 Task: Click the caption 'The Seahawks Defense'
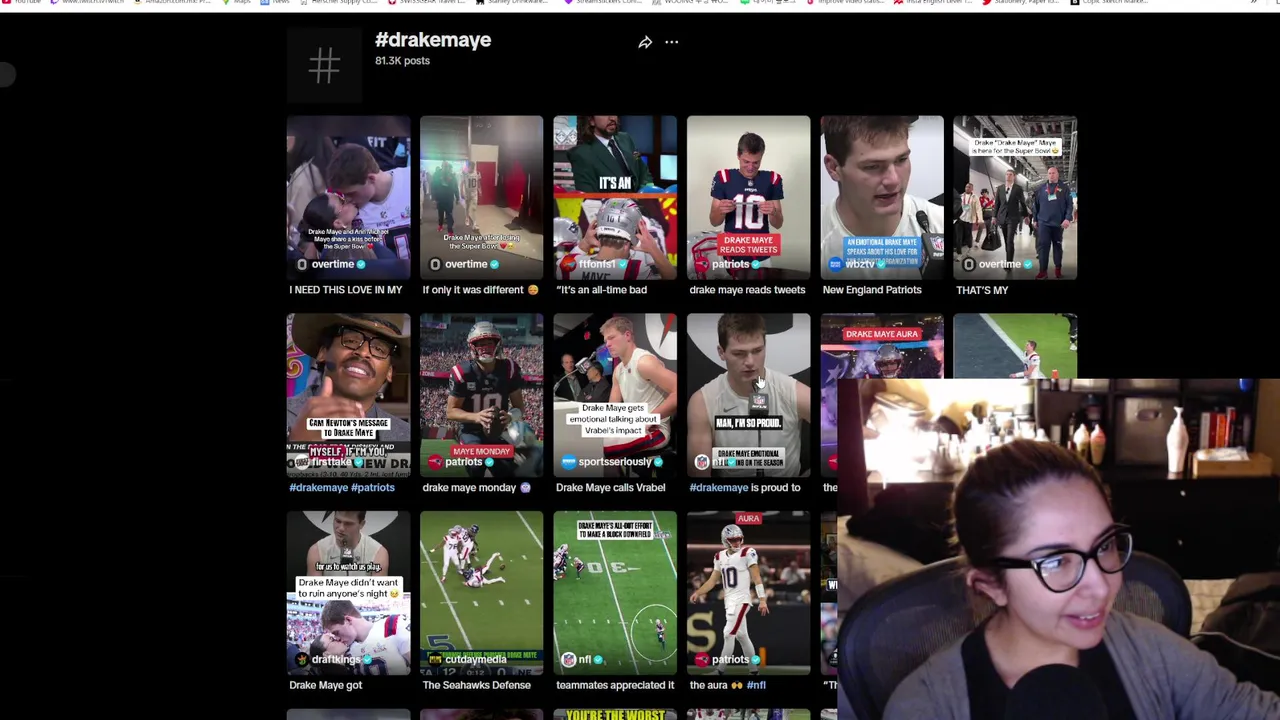476,686
